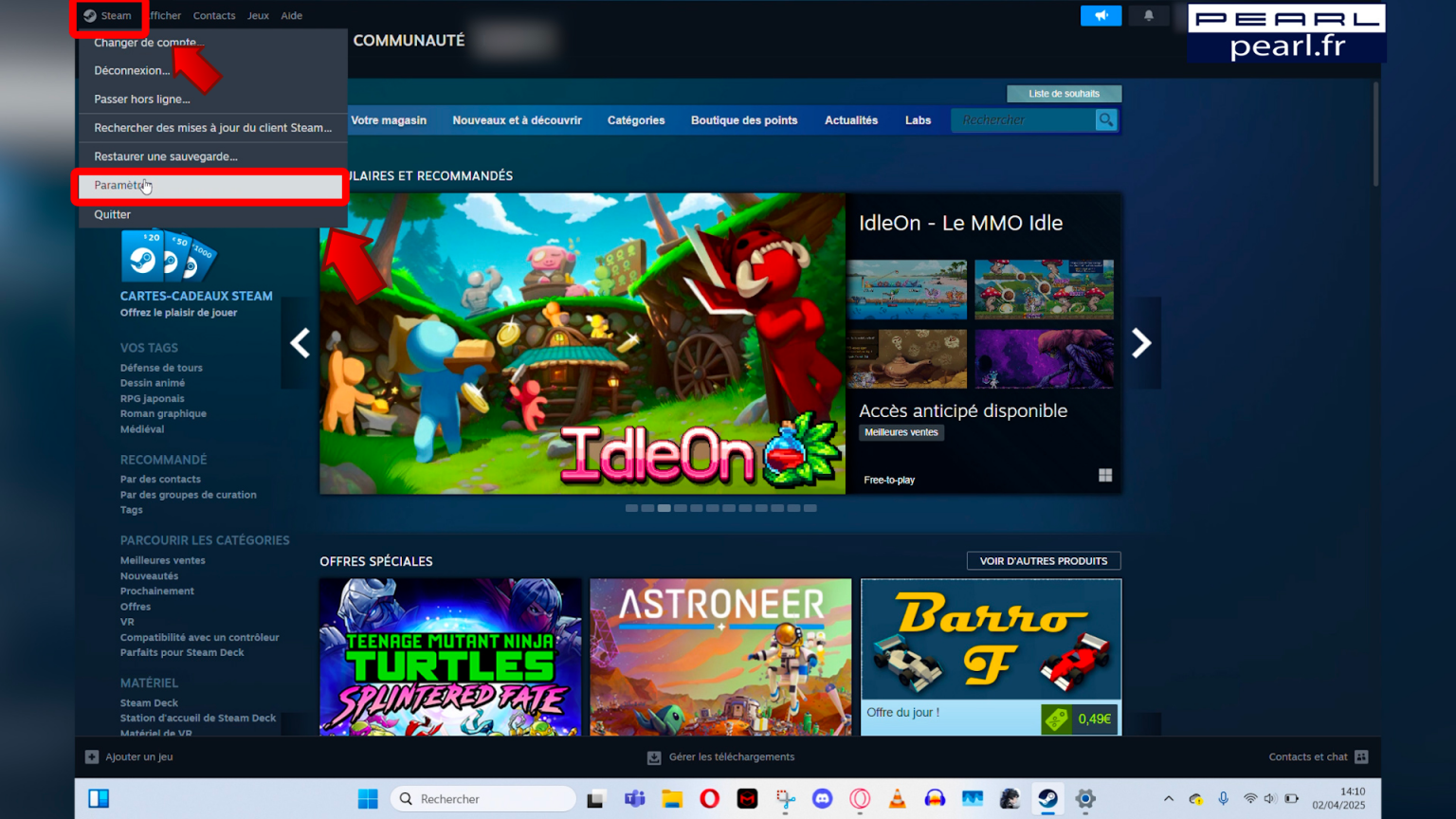Launch Discord from the taskbar
The height and width of the screenshot is (819, 1456).
point(821,799)
